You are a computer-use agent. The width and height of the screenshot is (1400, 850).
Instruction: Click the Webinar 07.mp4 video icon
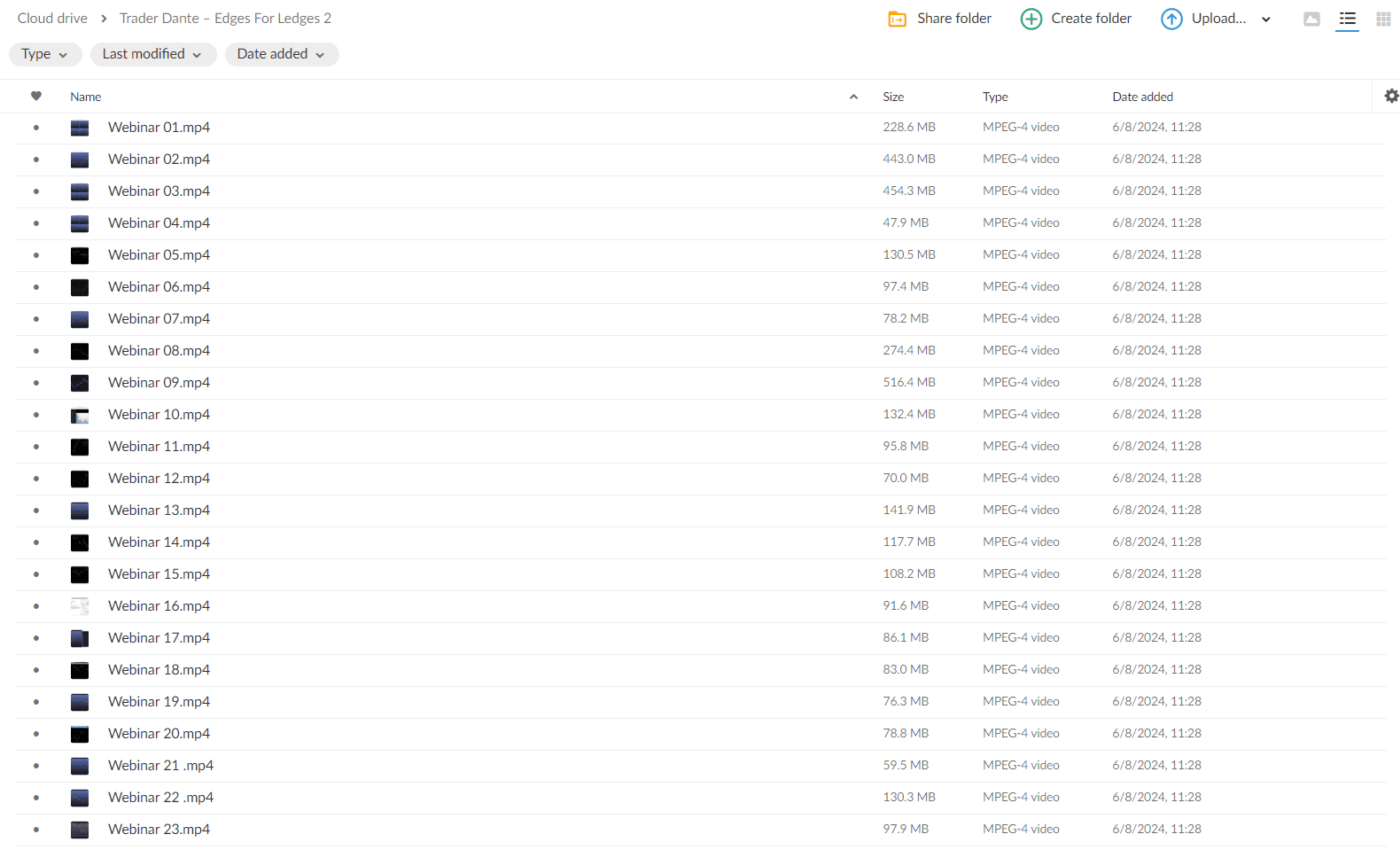(x=80, y=319)
